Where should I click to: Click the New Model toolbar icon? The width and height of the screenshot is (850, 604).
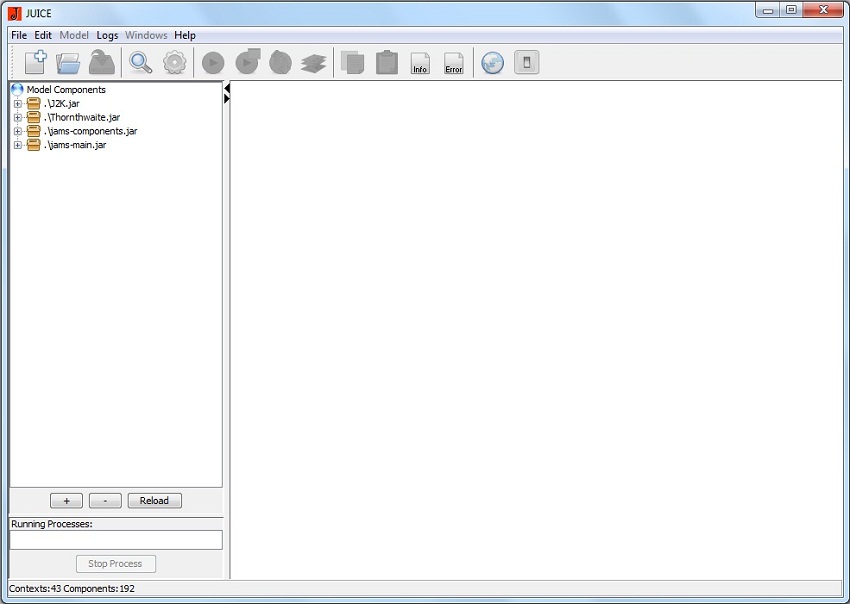tap(36, 63)
